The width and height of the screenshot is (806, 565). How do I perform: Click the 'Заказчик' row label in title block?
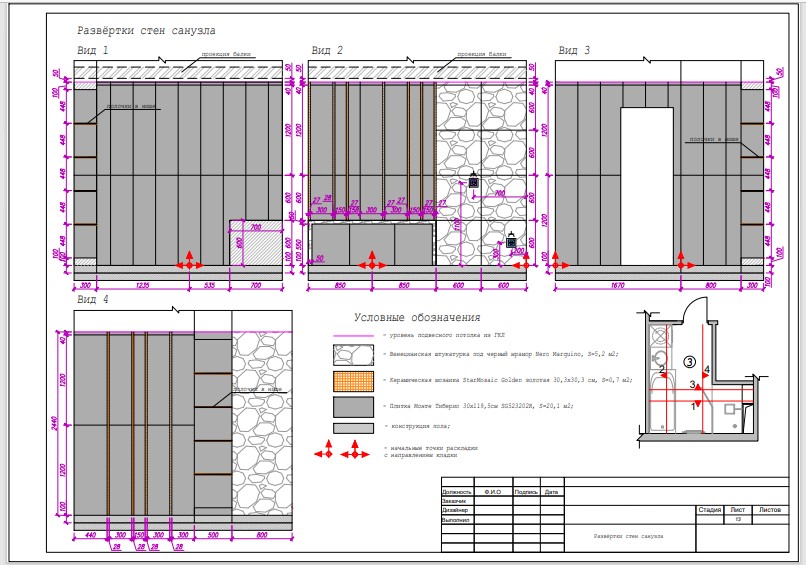(454, 501)
